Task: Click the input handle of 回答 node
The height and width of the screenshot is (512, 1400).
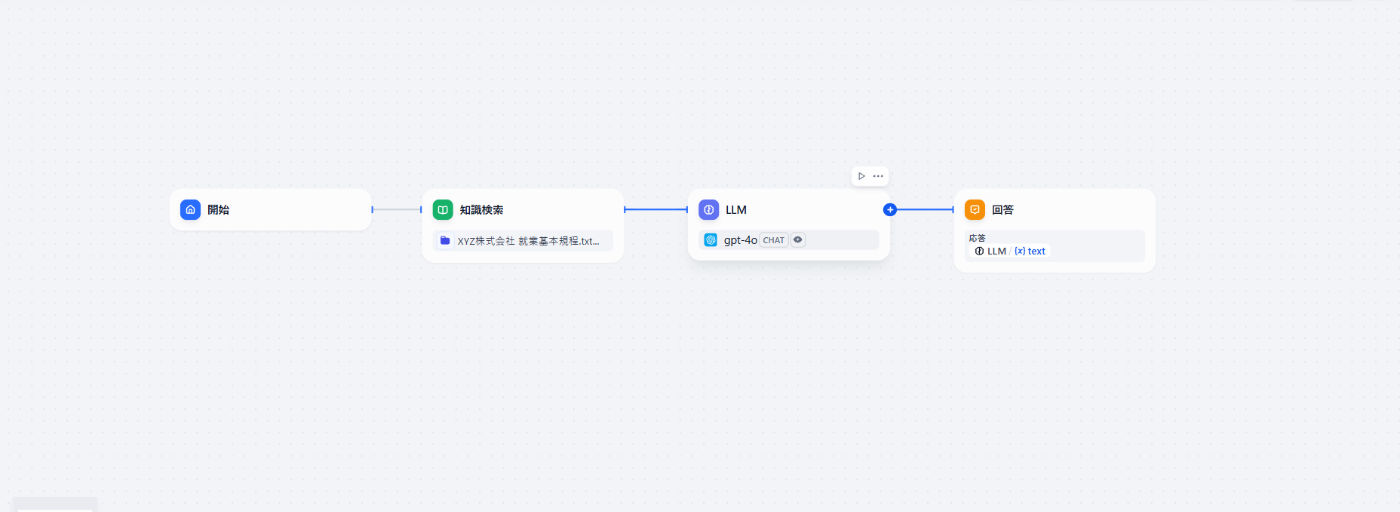Action: pos(954,210)
